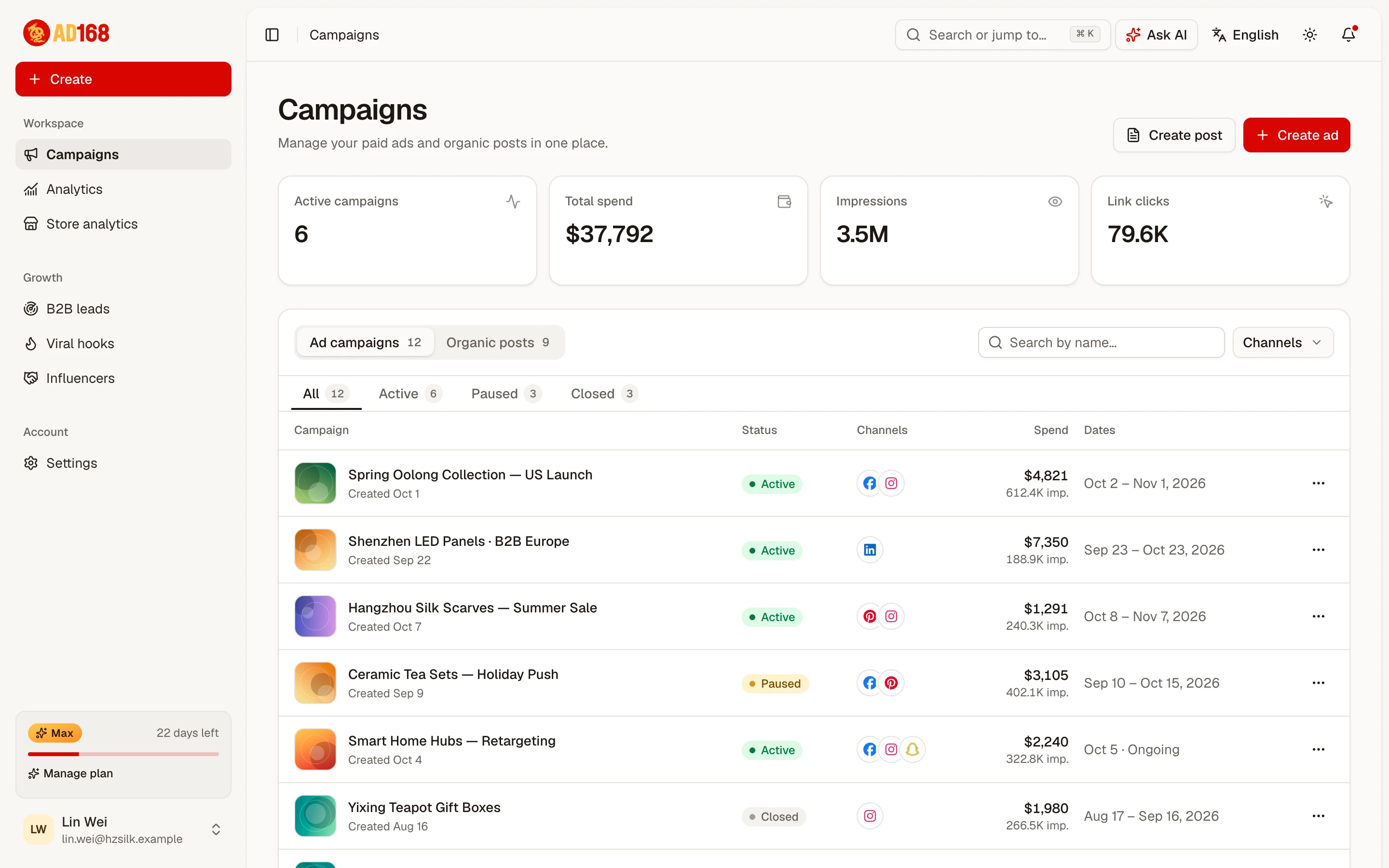Screen dimensions: 1389x868
Task: Click the Manage plan link
Action: (x=70, y=773)
